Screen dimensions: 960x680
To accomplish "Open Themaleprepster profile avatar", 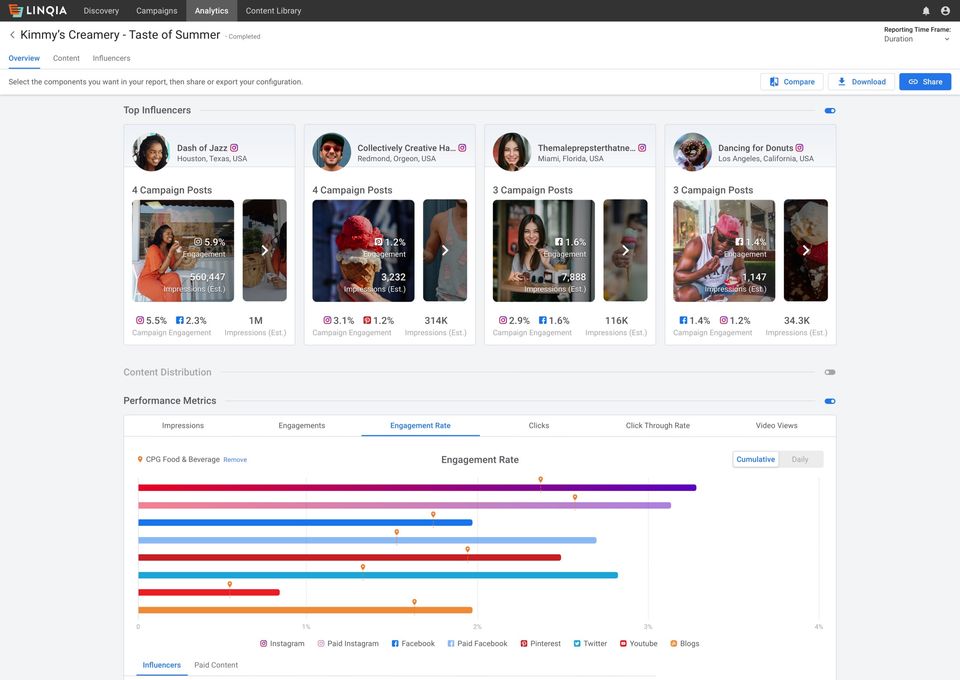I will pyautogui.click(x=512, y=152).
